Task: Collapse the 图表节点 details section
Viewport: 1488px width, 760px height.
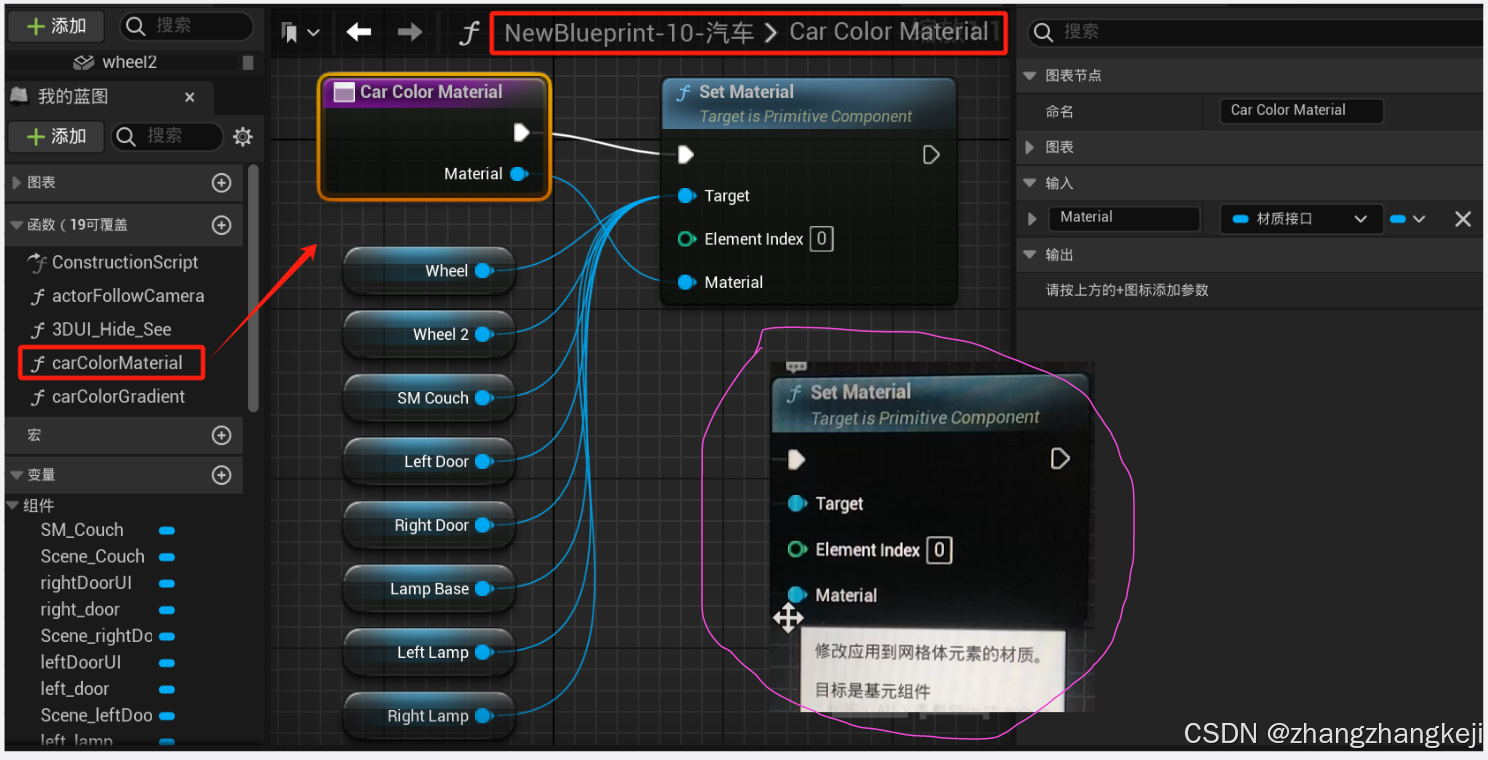Action: click(1030, 75)
